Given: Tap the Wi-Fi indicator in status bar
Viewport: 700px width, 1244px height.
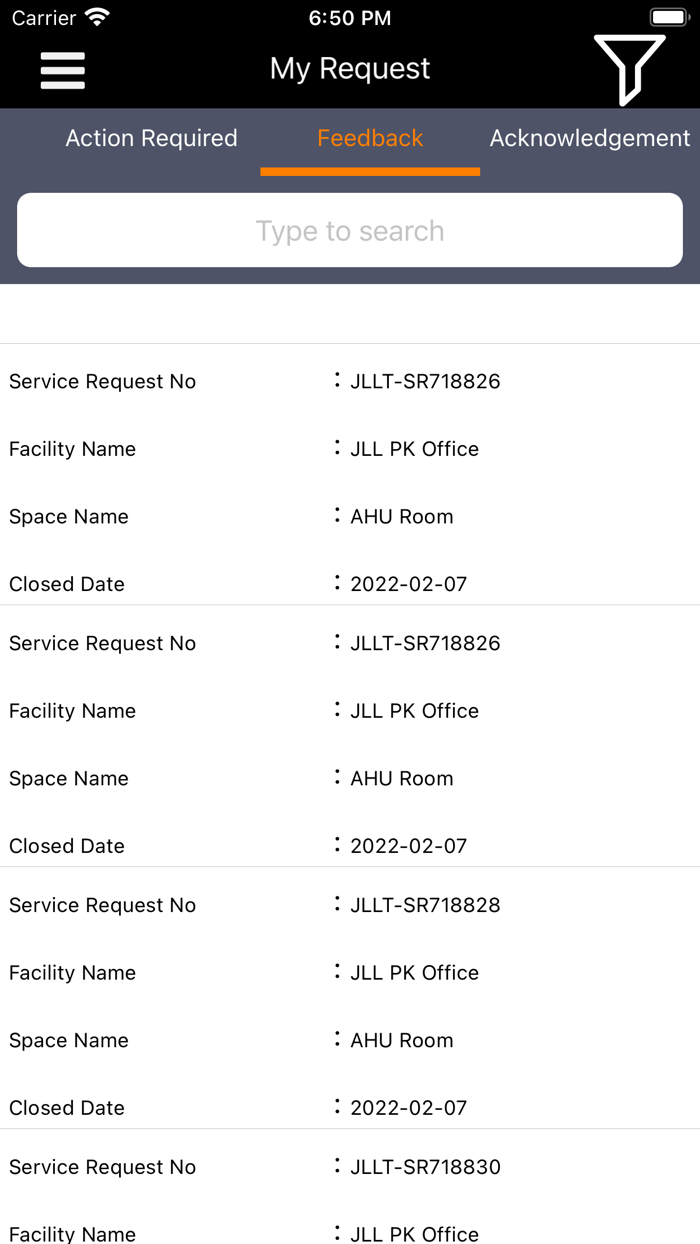Looking at the screenshot, I should [95, 17].
